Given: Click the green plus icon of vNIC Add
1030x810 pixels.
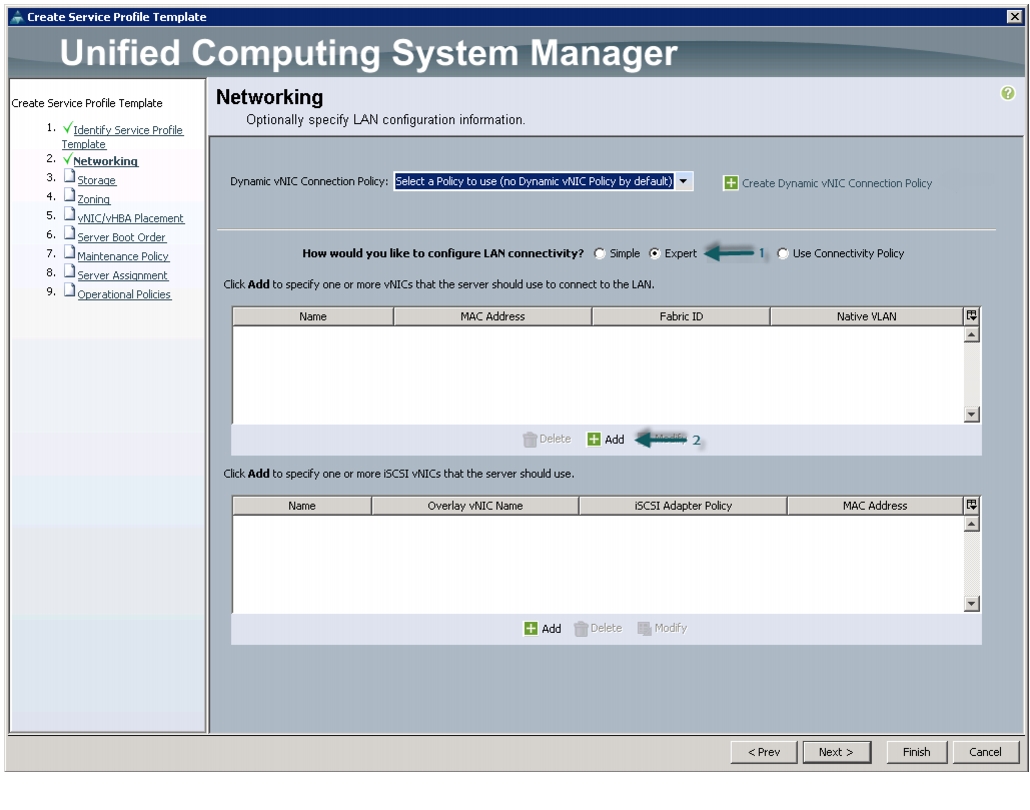Looking at the screenshot, I should (594, 439).
